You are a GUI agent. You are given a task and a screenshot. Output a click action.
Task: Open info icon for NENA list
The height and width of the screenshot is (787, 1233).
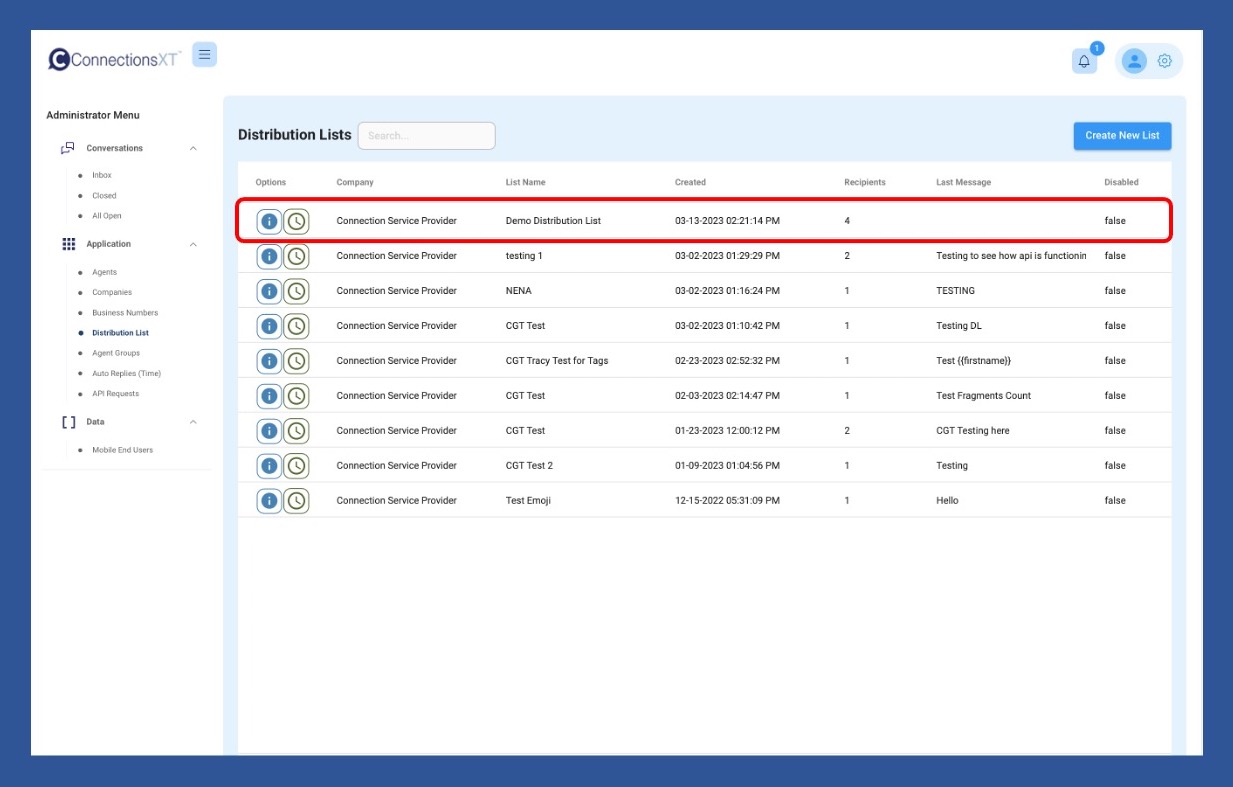click(269, 291)
